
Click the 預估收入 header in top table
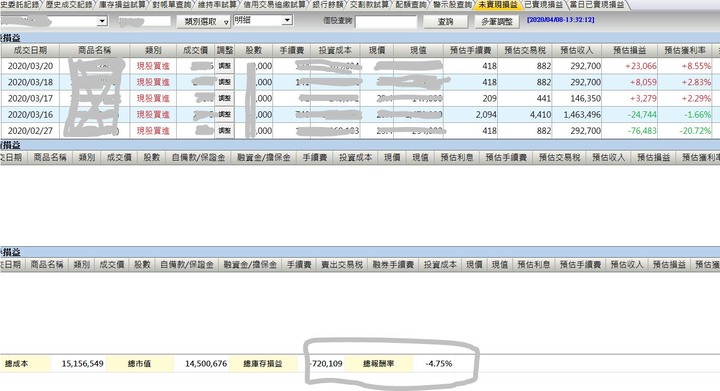(x=576, y=50)
